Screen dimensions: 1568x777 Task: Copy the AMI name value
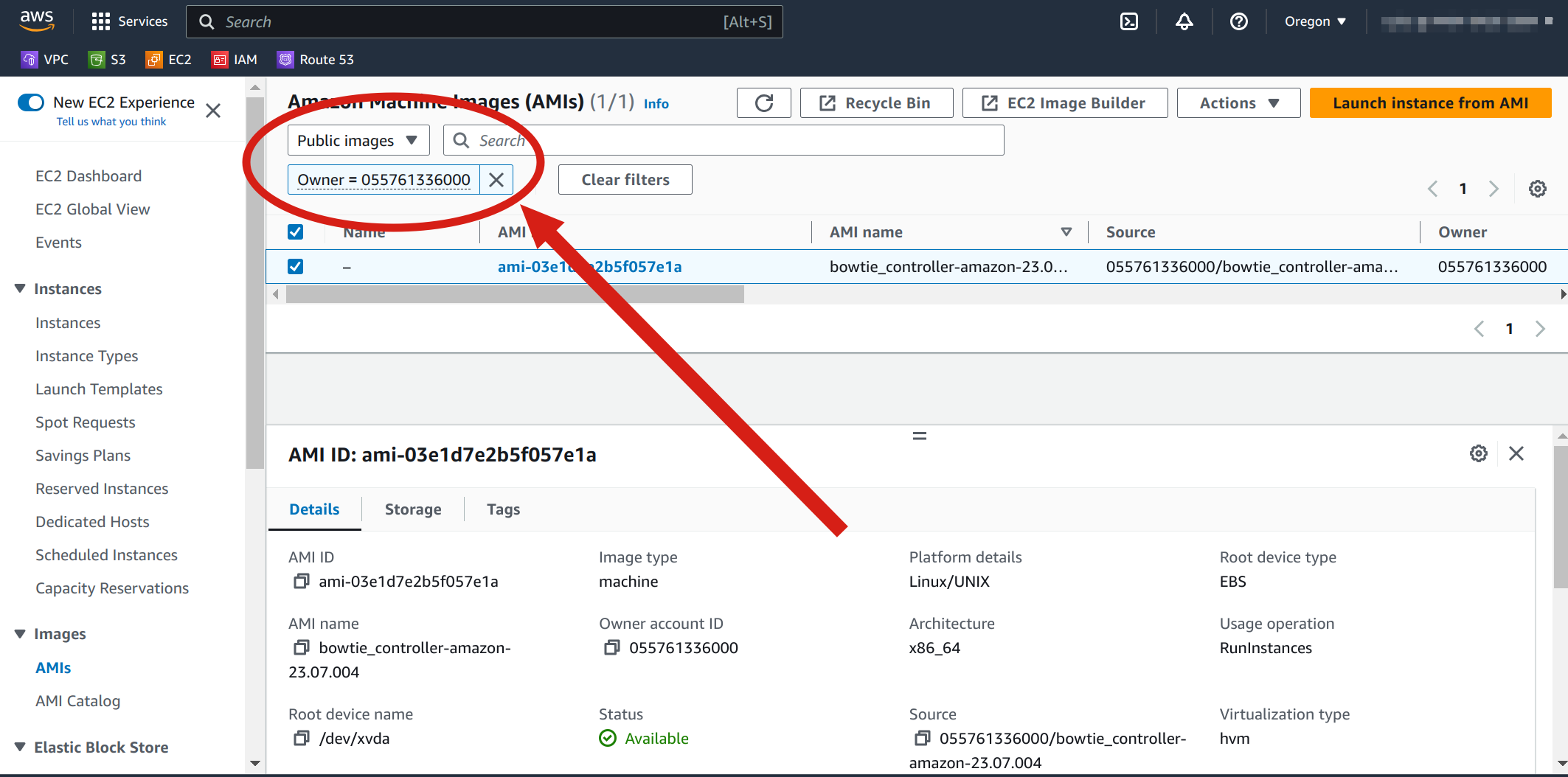pyautogui.click(x=301, y=648)
